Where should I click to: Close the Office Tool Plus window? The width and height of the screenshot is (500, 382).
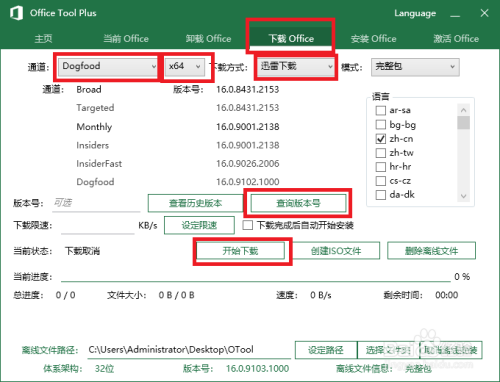click(484, 13)
